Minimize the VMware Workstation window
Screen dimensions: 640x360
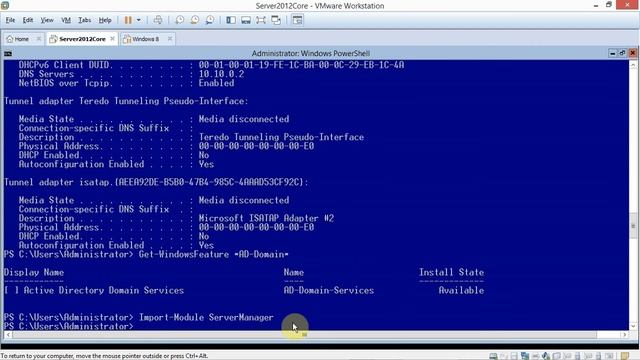tap(596, 5)
